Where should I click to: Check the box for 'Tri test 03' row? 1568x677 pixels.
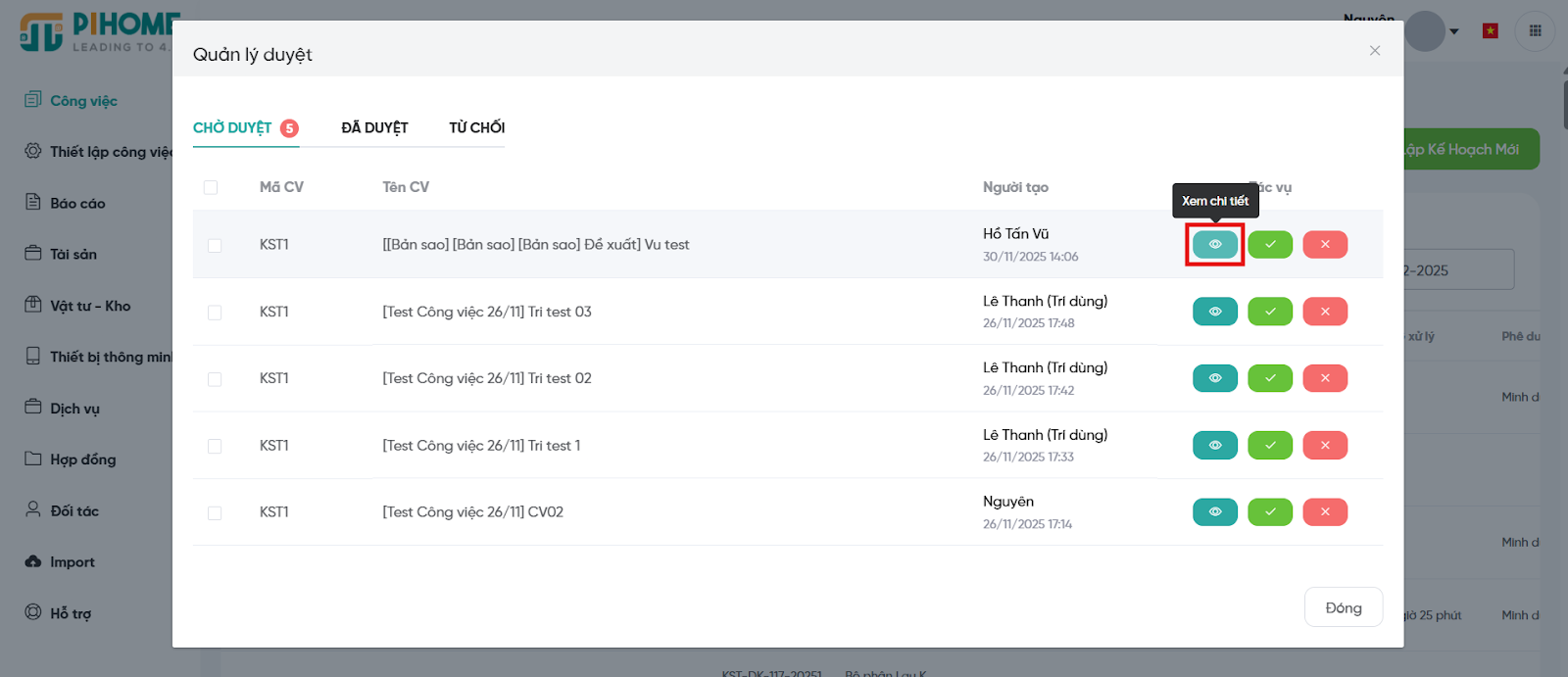pos(215,313)
